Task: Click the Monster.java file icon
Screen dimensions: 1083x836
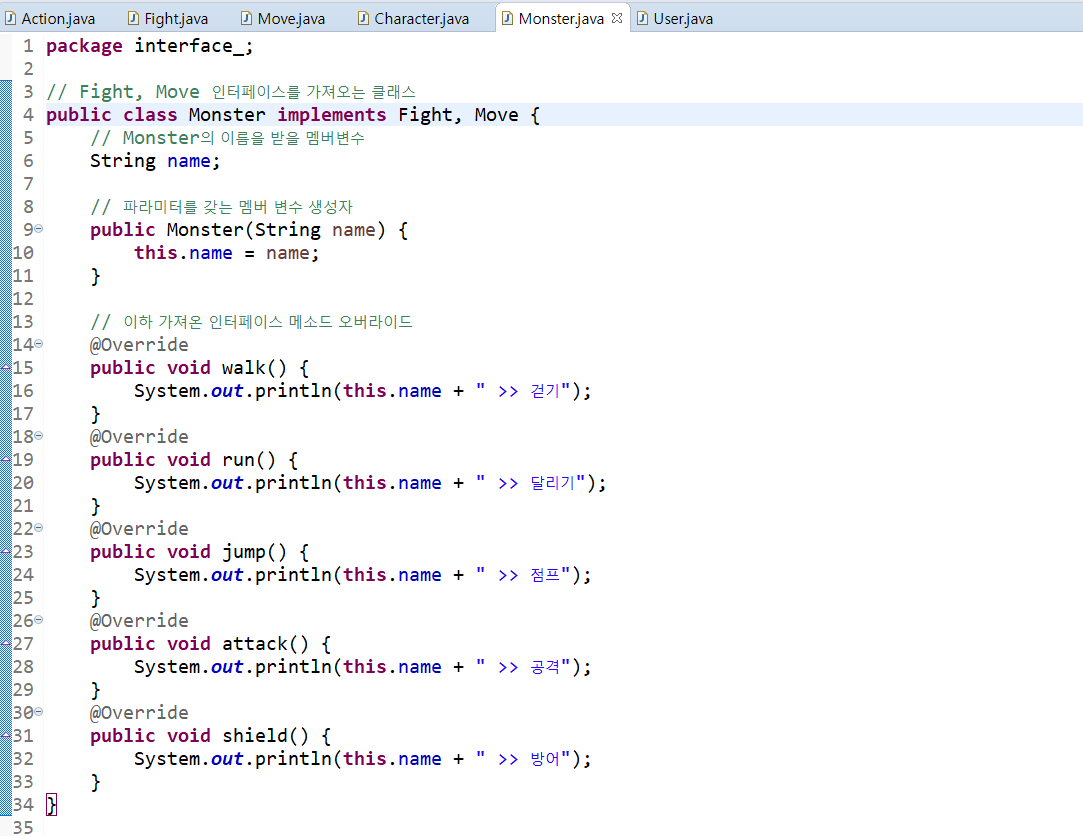Action: pyautogui.click(x=507, y=19)
